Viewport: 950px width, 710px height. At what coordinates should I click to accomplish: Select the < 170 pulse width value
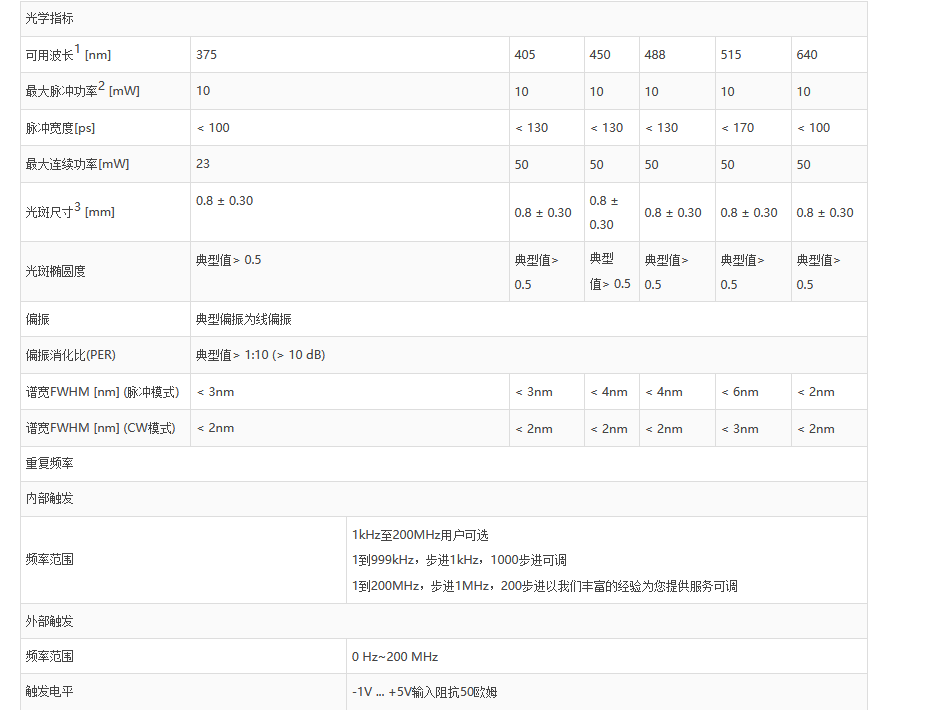click(738, 128)
